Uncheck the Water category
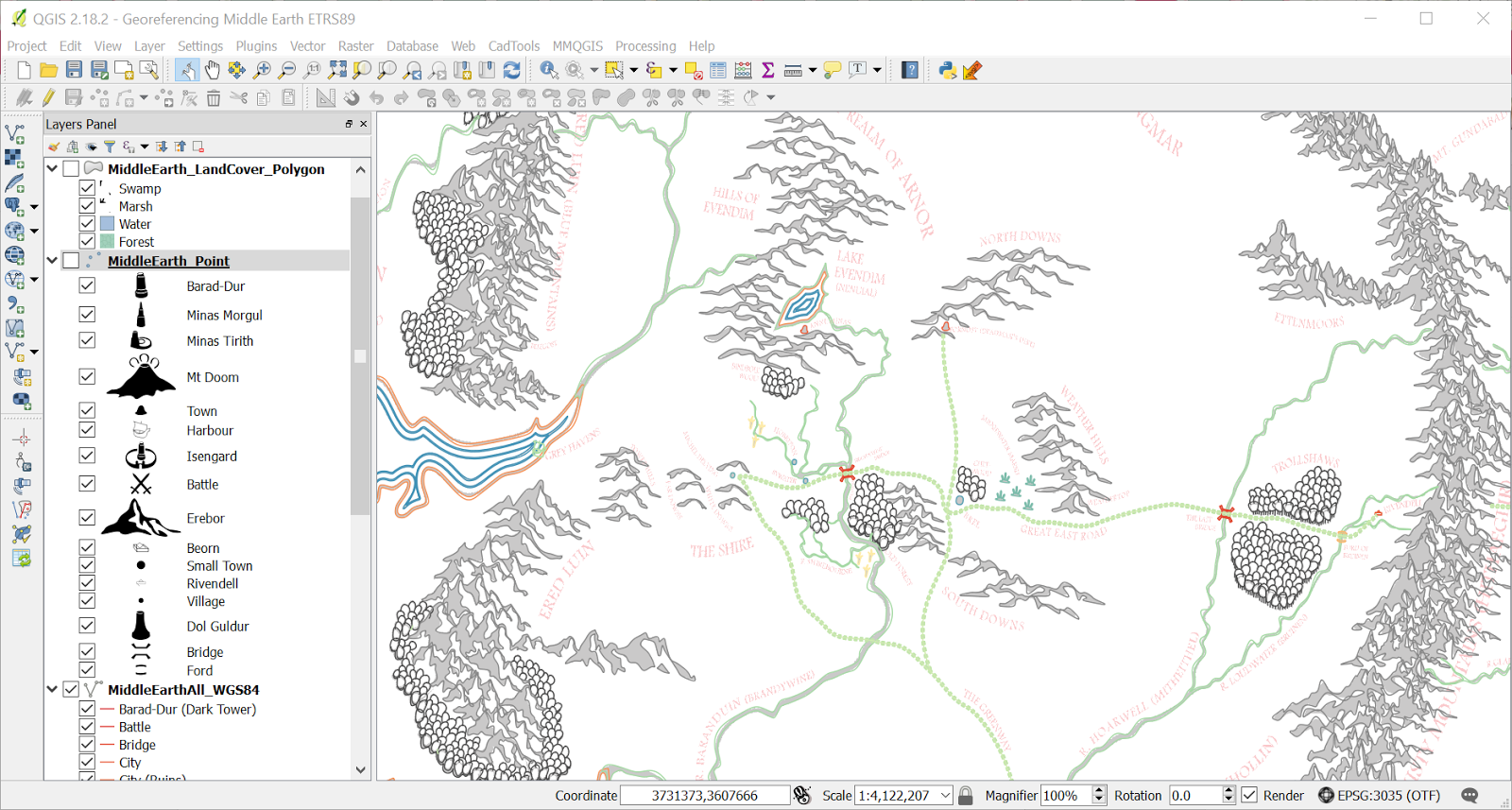The width and height of the screenshot is (1512, 810). (87, 224)
